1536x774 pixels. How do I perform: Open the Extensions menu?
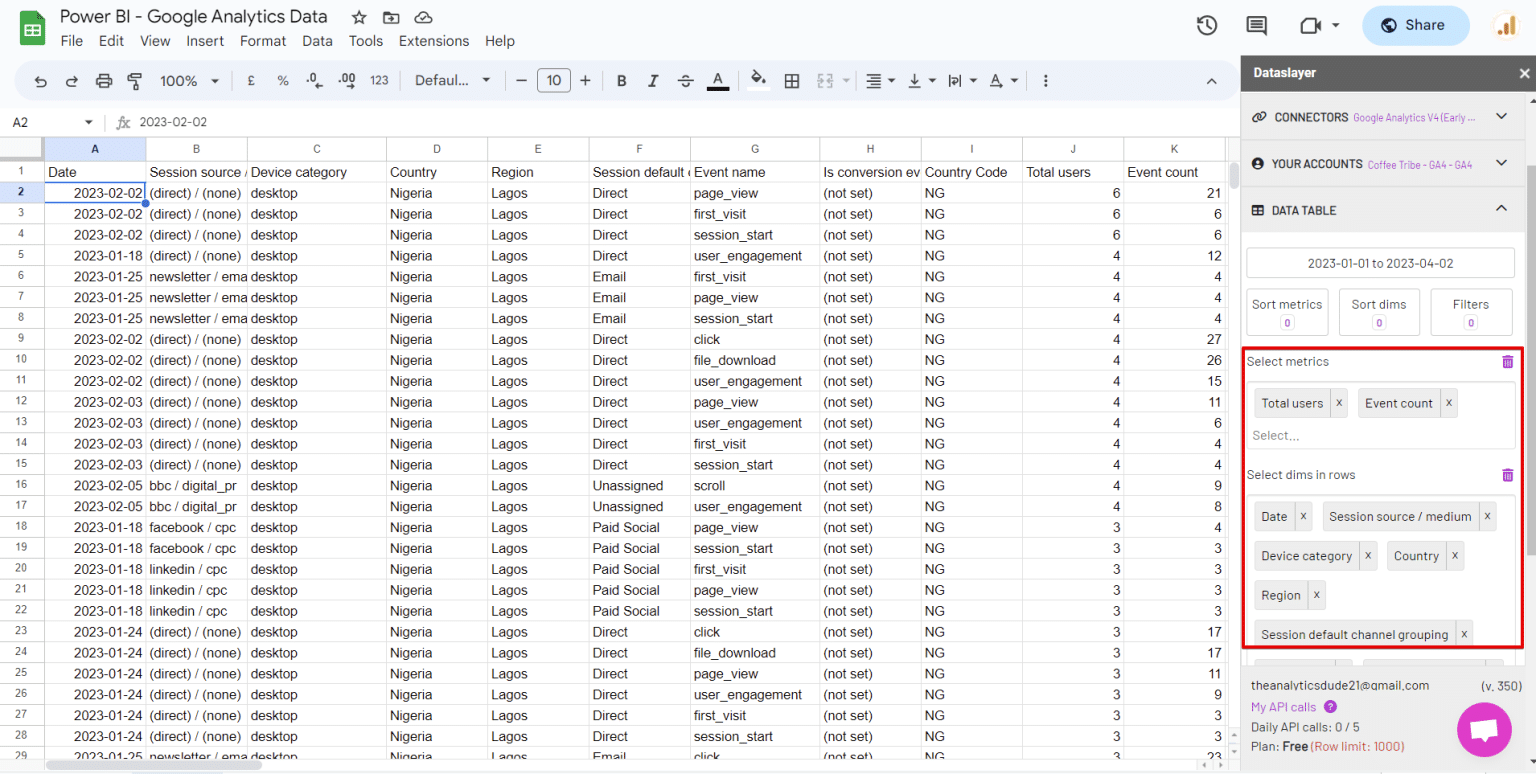(x=433, y=41)
